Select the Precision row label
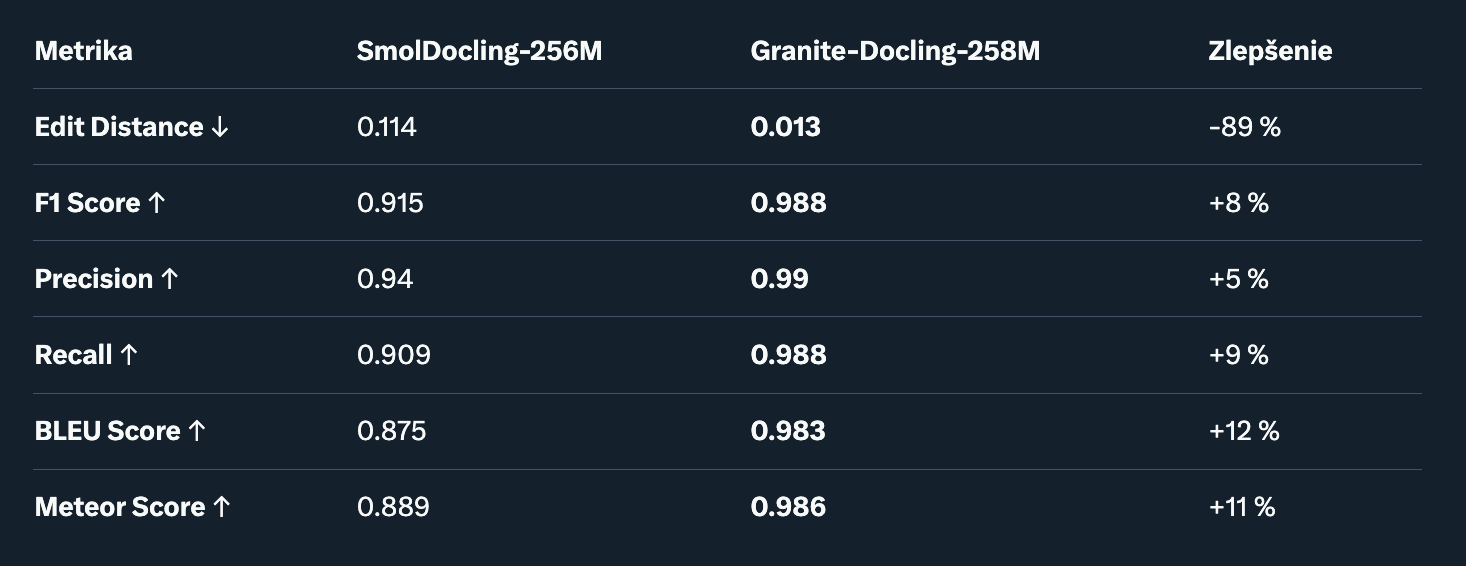This screenshot has width=1466, height=566. point(107,279)
